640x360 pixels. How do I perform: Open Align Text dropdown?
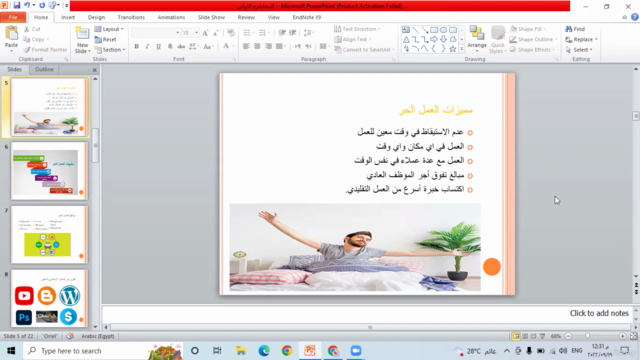353,39
